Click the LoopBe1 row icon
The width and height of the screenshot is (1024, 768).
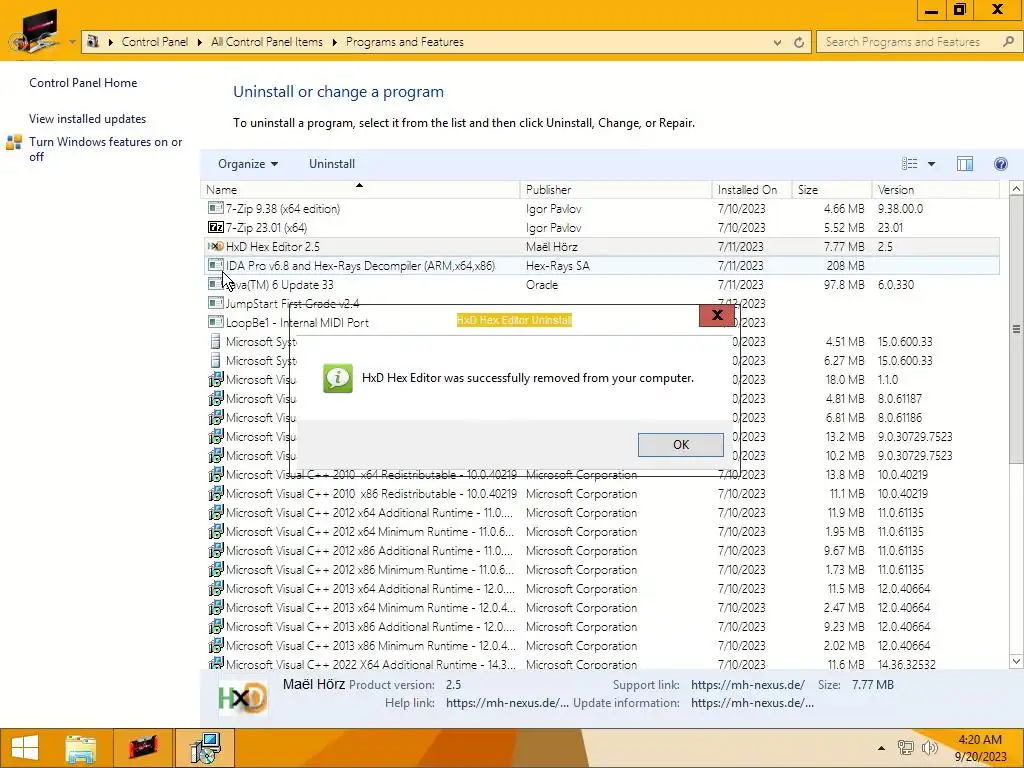pyautogui.click(x=216, y=322)
